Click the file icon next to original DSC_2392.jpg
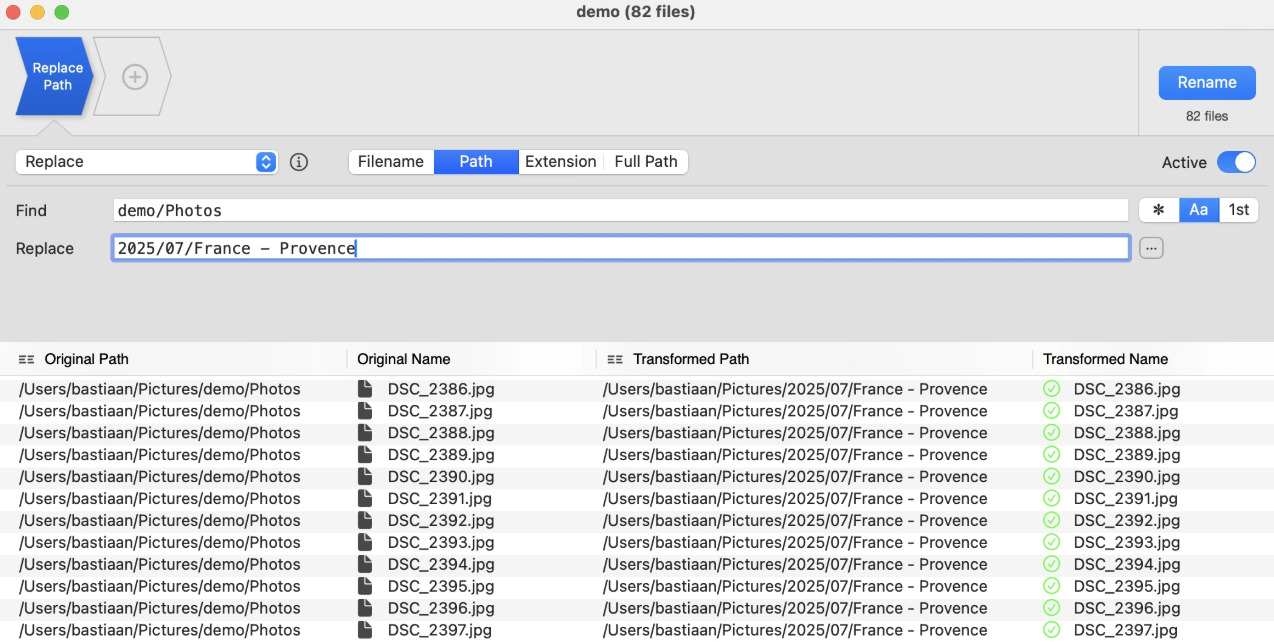 pyautogui.click(x=365, y=521)
